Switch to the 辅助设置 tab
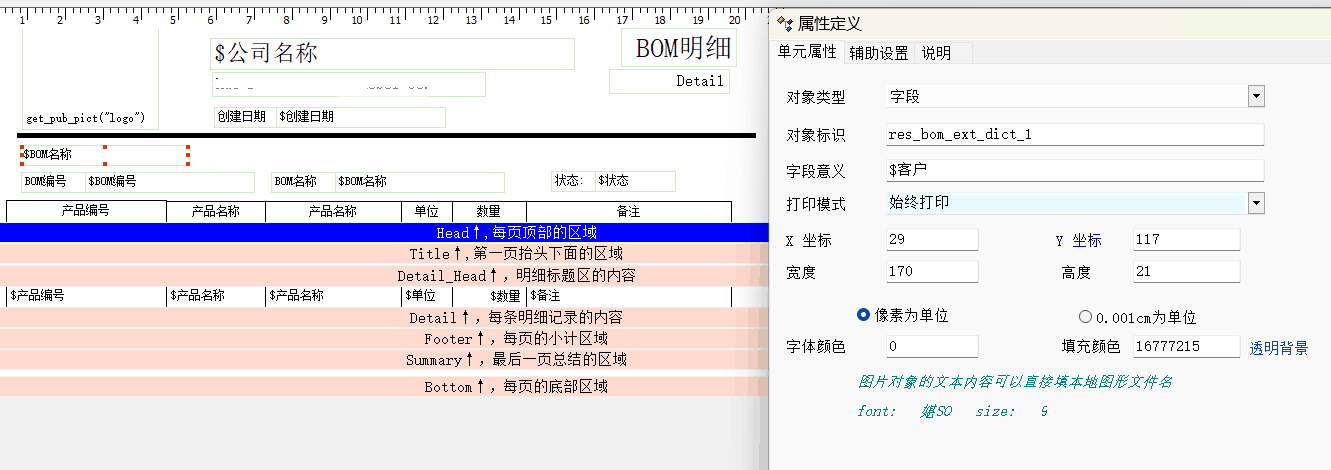1331x470 pixels. [x=878, y=53]
